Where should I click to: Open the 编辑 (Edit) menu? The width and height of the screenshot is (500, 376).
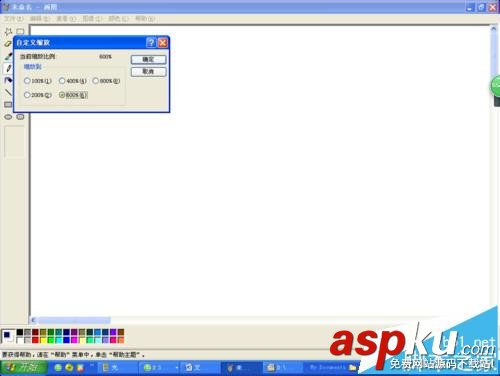[x=40, y=19]
